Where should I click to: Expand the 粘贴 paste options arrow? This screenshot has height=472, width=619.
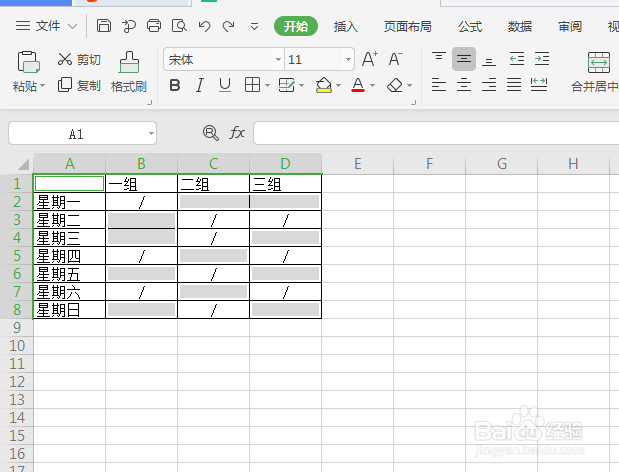click(x=42, y=86)
